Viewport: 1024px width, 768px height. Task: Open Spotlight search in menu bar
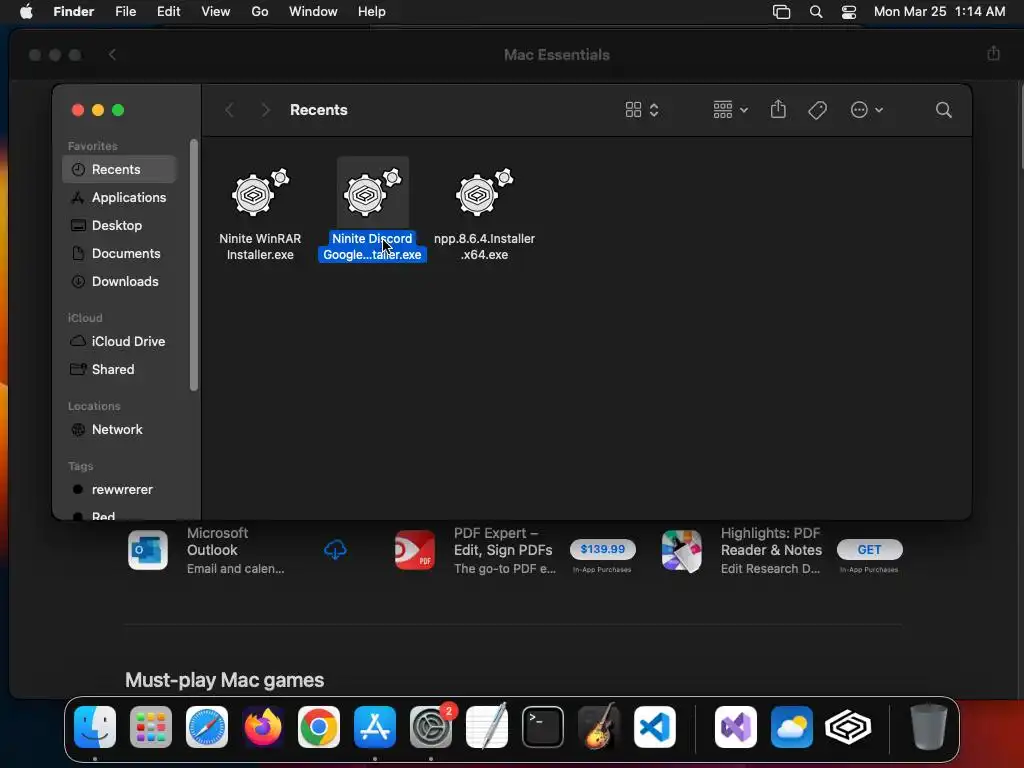coord(816,12)
